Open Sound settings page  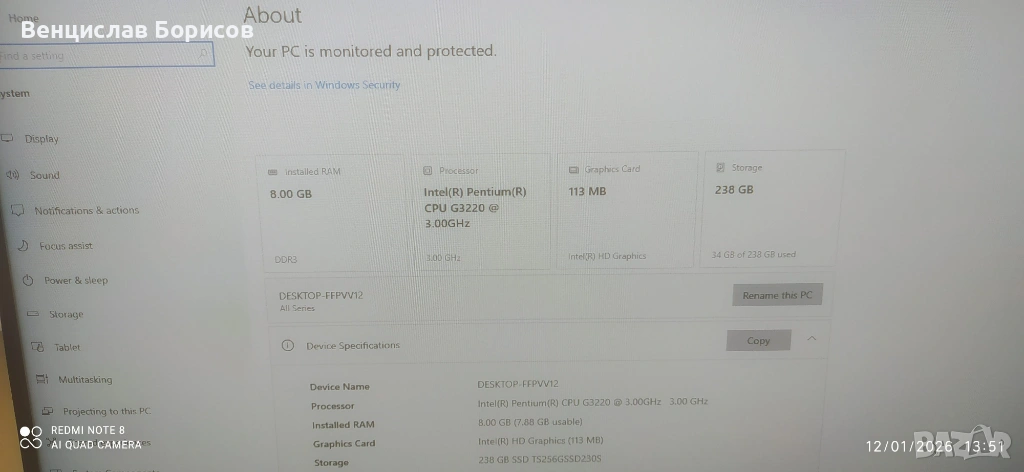[x=44, y=175]
